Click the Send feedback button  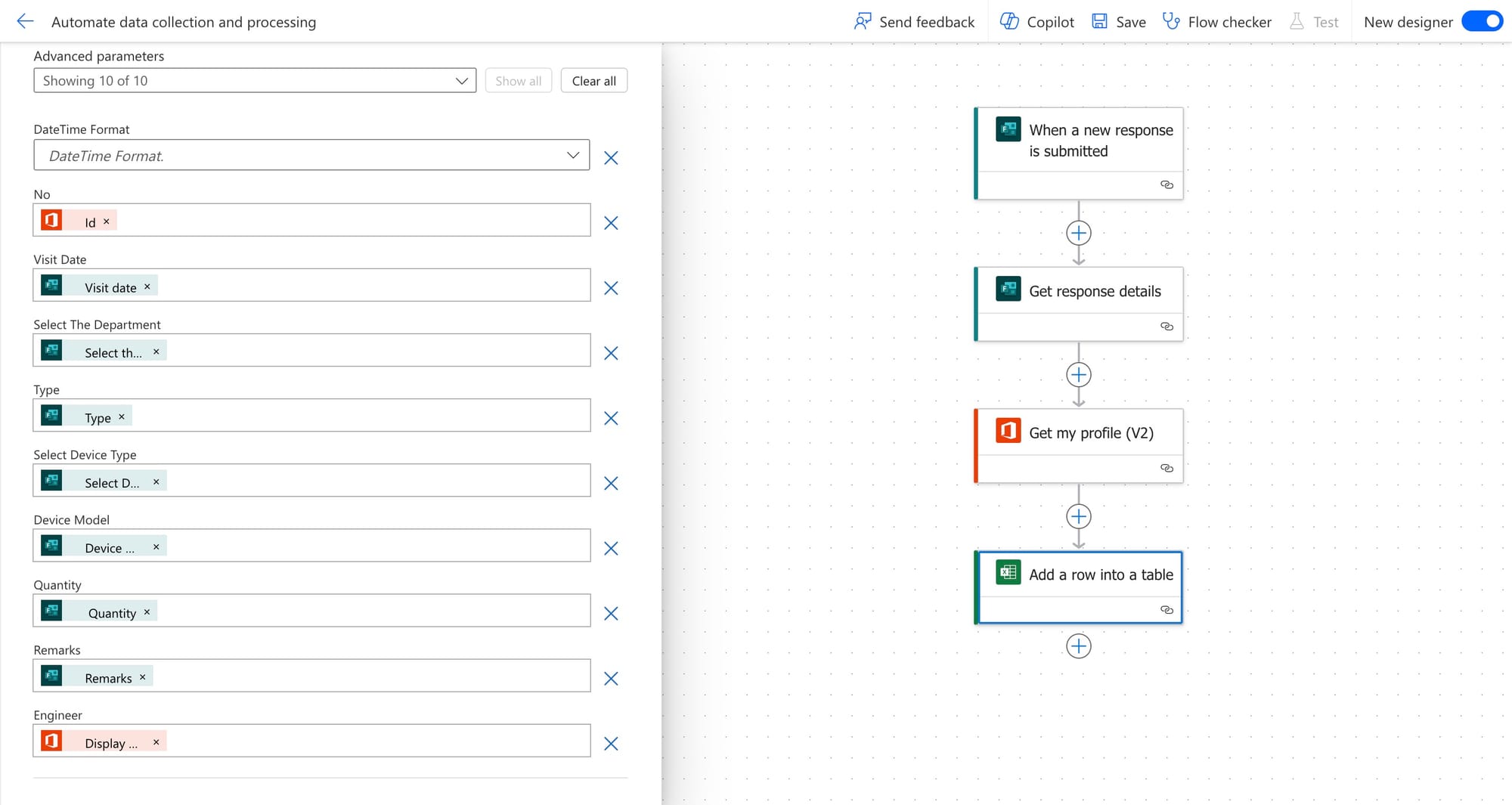(914, 22)
